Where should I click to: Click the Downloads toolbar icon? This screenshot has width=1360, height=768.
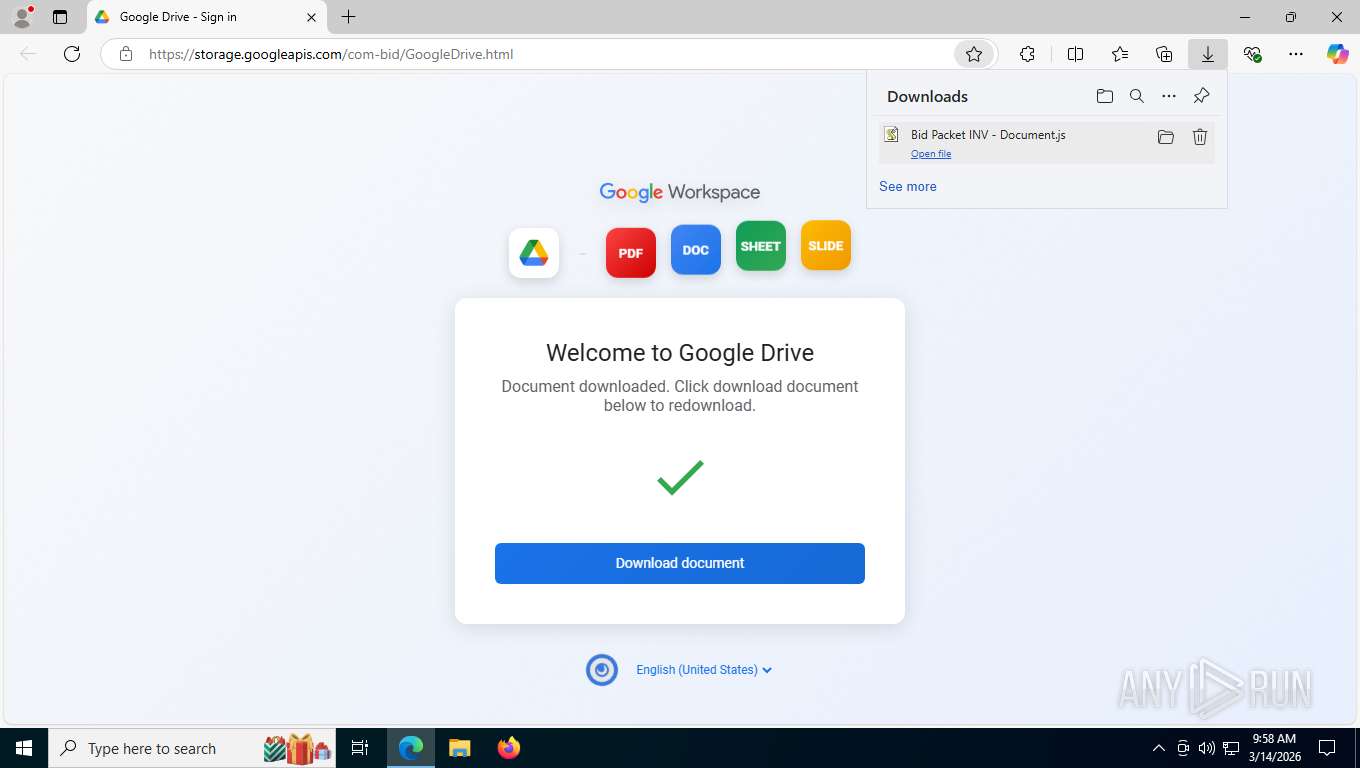[x=1208, y=54]
